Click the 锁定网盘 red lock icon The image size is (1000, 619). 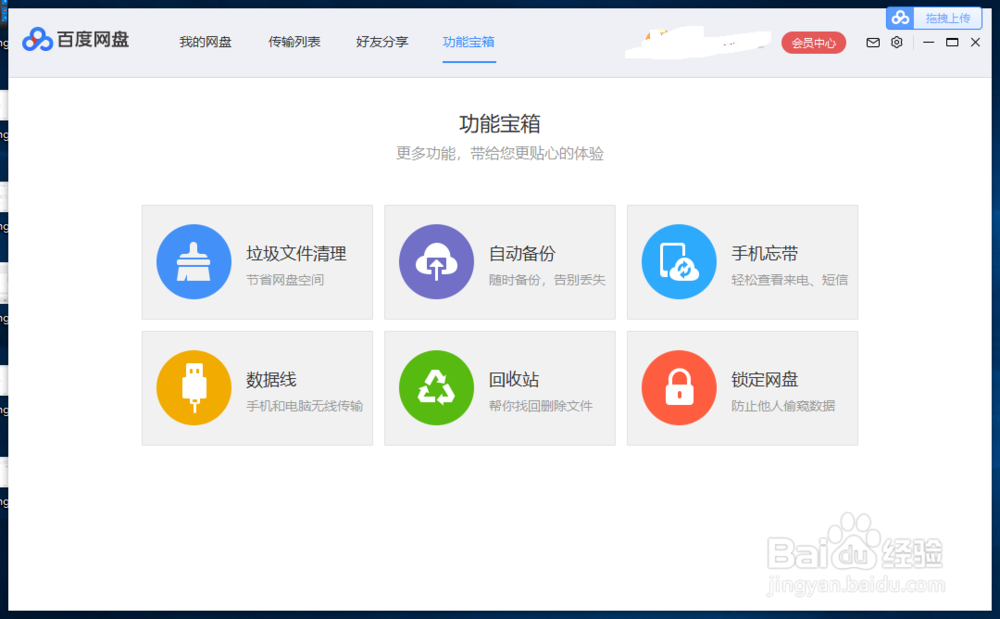pyautogui.click(x=679, y=387)
